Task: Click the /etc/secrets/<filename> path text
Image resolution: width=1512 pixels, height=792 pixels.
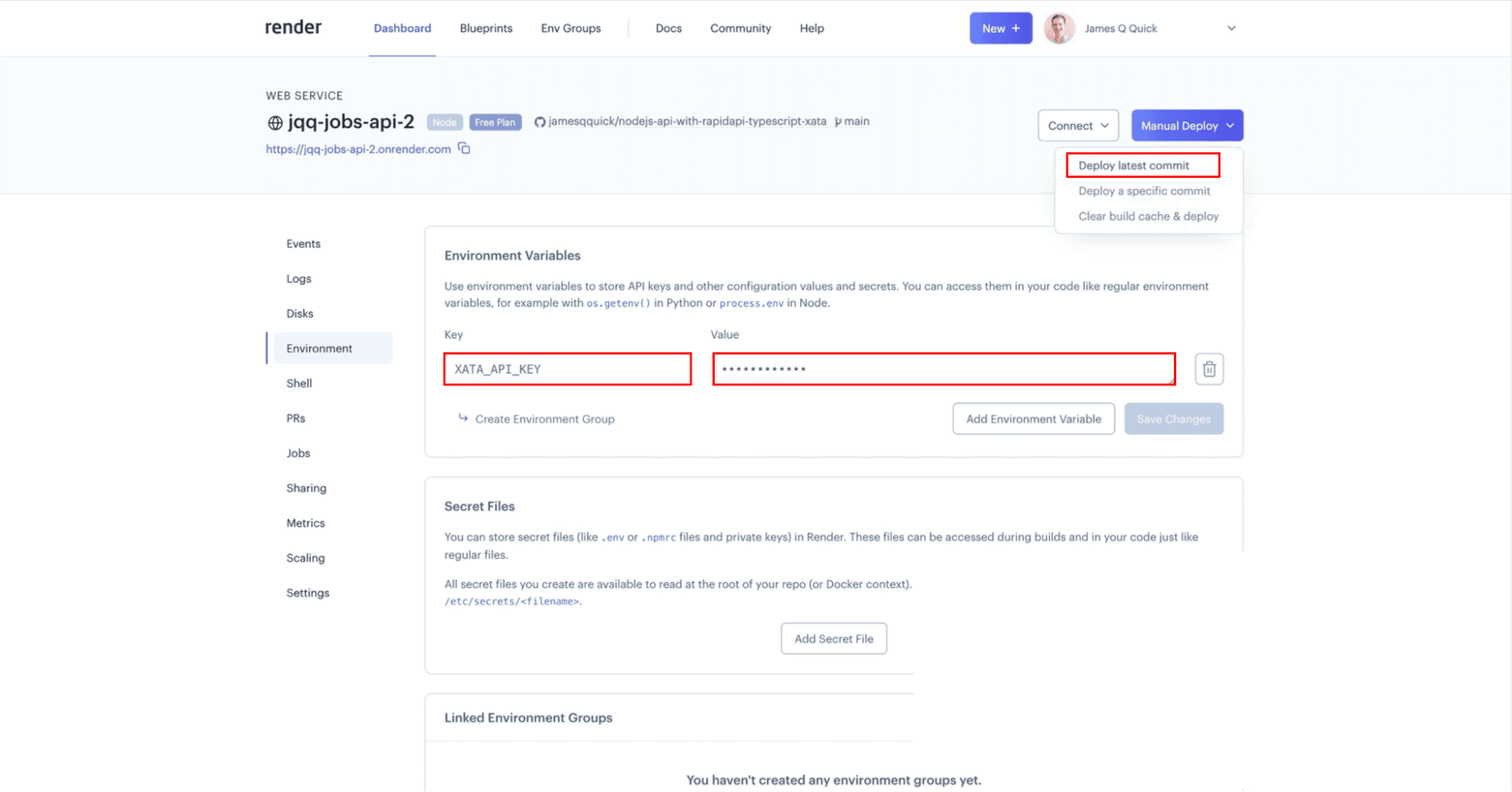Action: [x=512, y=601]
